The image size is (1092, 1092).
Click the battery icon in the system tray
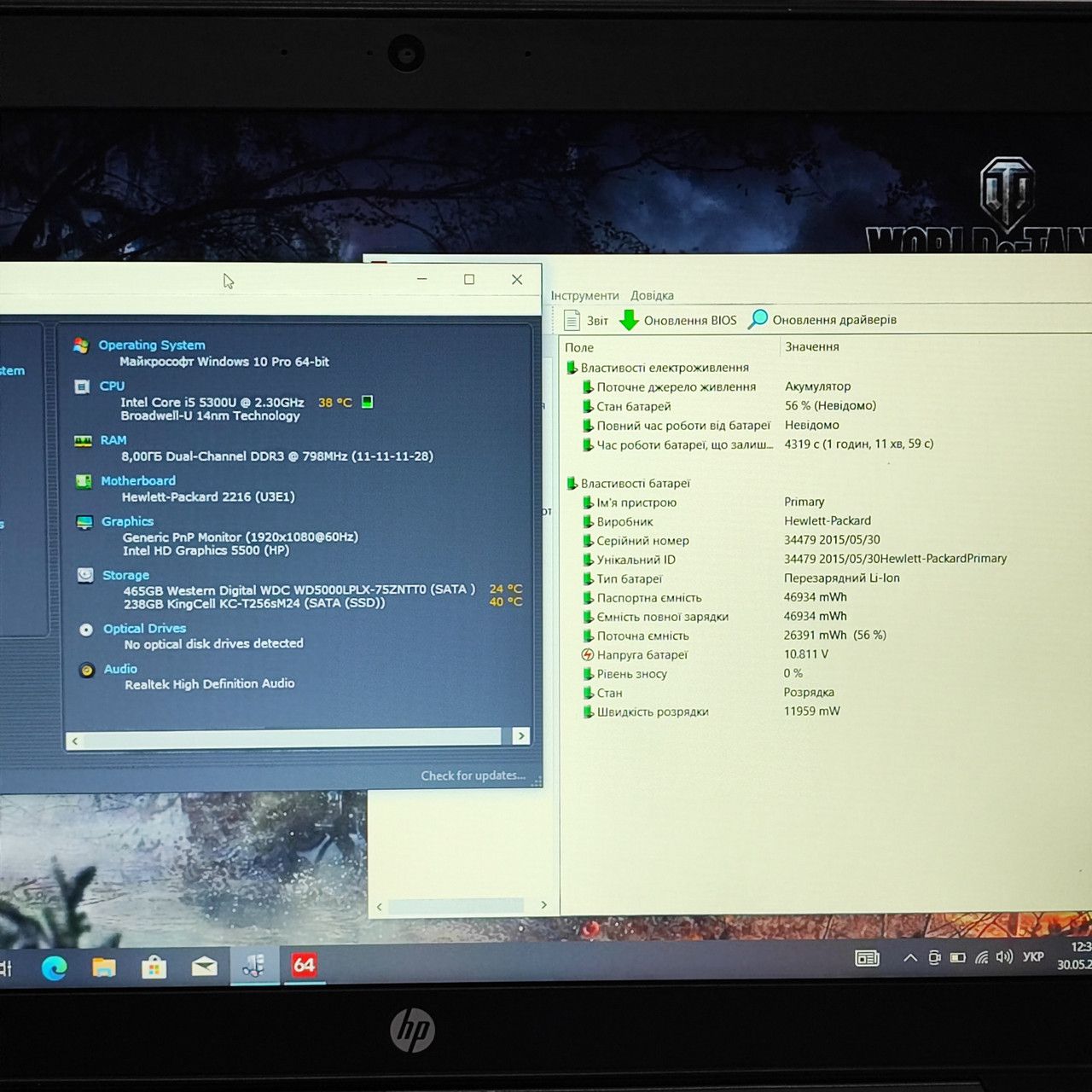pos(958,957)
